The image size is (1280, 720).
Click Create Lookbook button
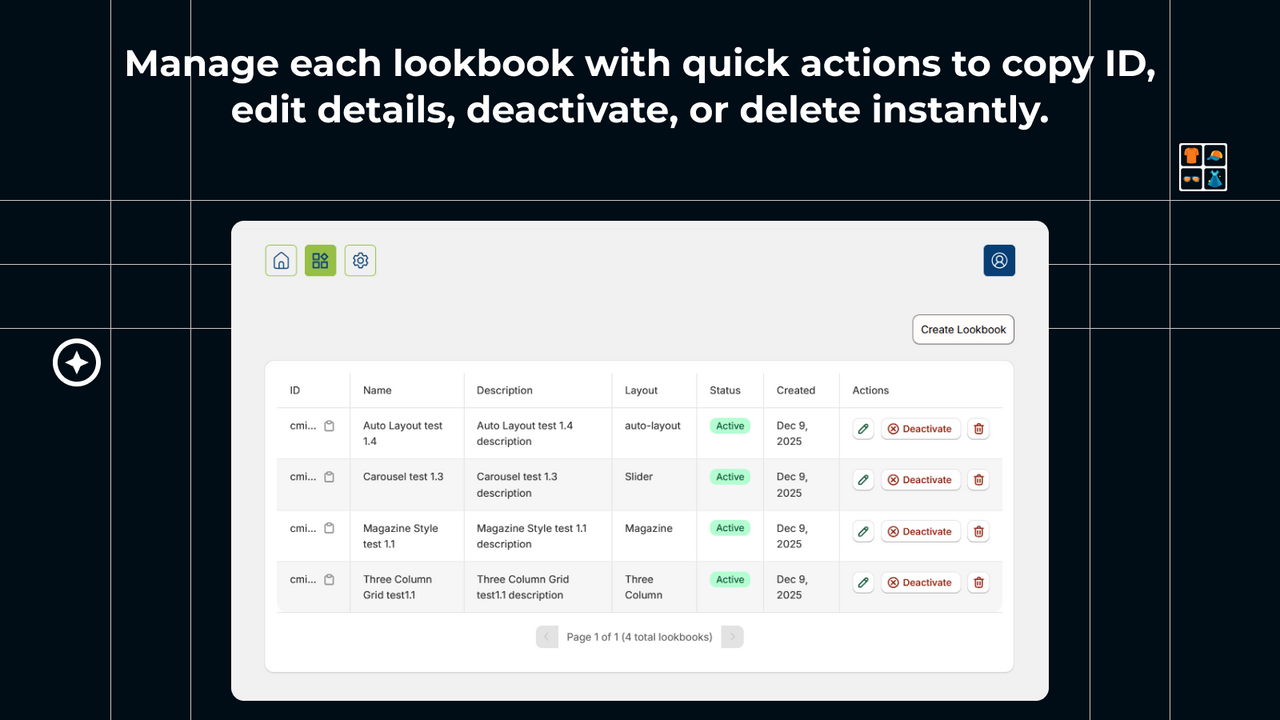(x=964, y=330)
